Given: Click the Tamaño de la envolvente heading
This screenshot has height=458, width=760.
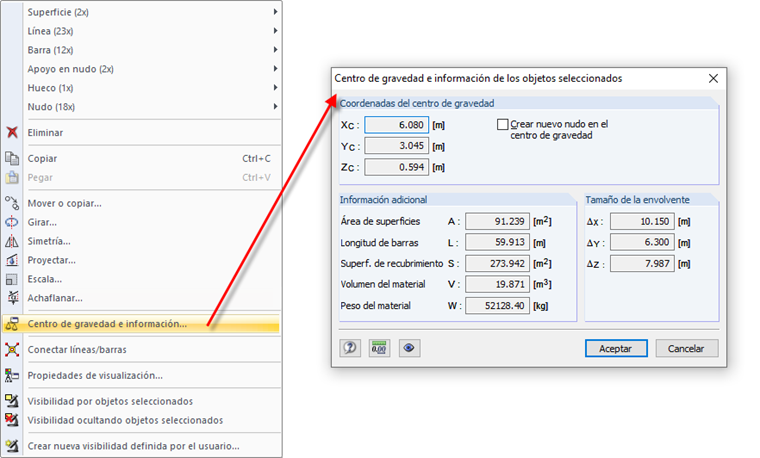Looking at the screenshot, I should tap(637, 200).
